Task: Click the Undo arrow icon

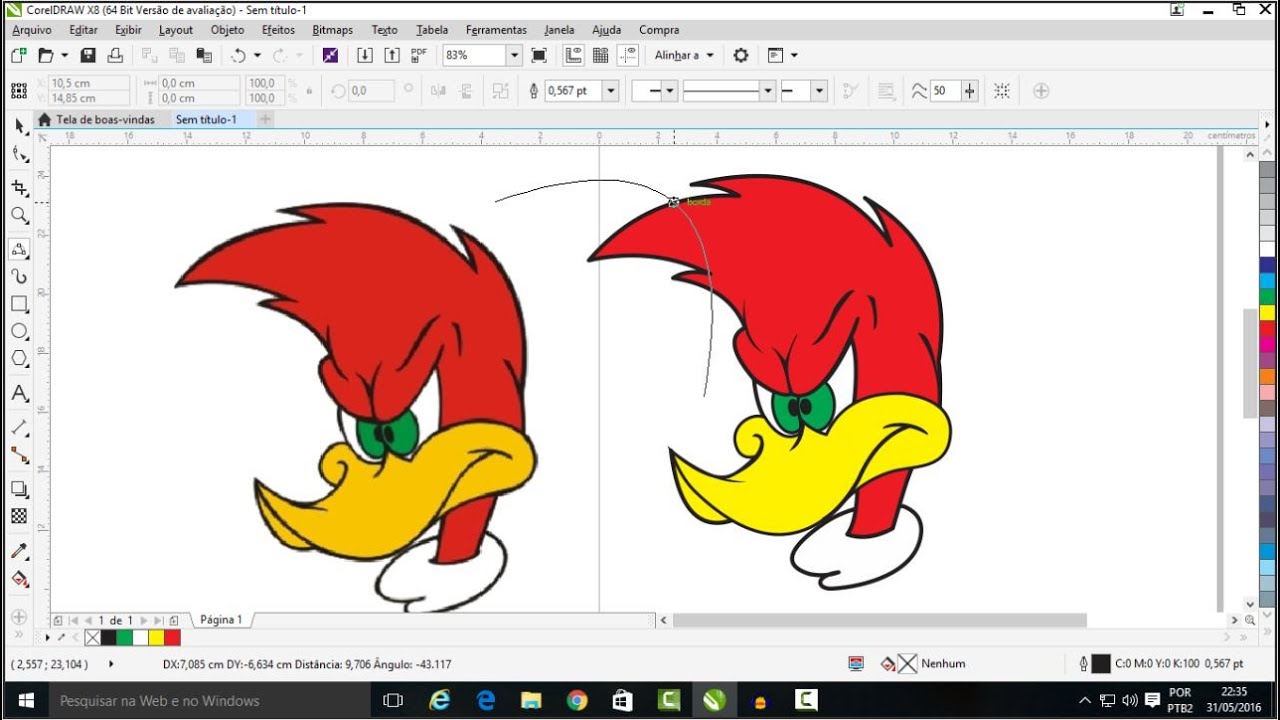Action: tap(238, 56)
